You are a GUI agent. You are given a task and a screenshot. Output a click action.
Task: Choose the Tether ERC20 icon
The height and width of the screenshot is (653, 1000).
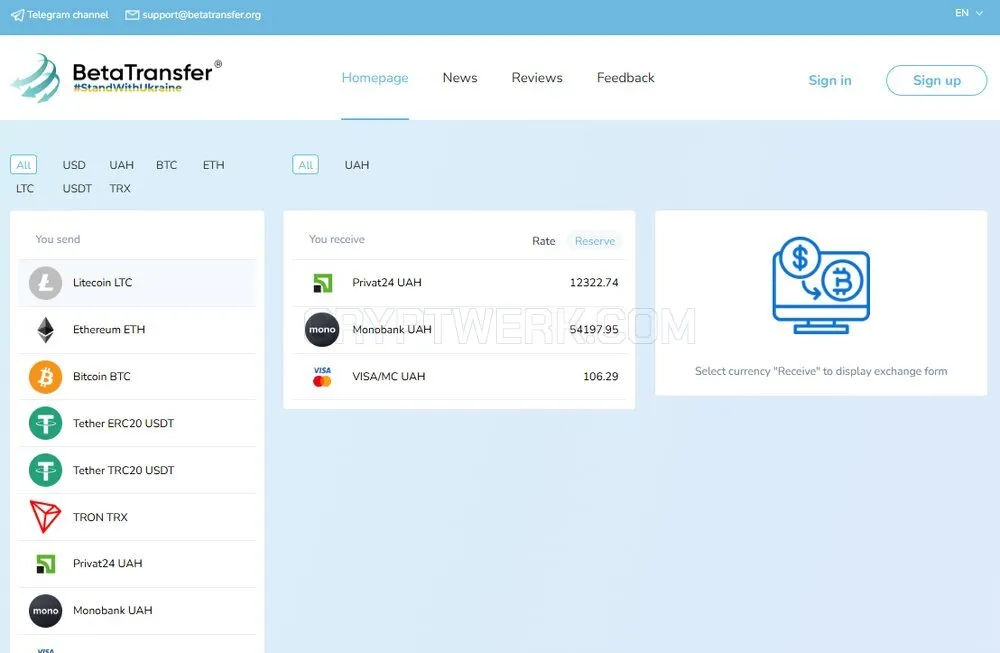click(45, 423)
